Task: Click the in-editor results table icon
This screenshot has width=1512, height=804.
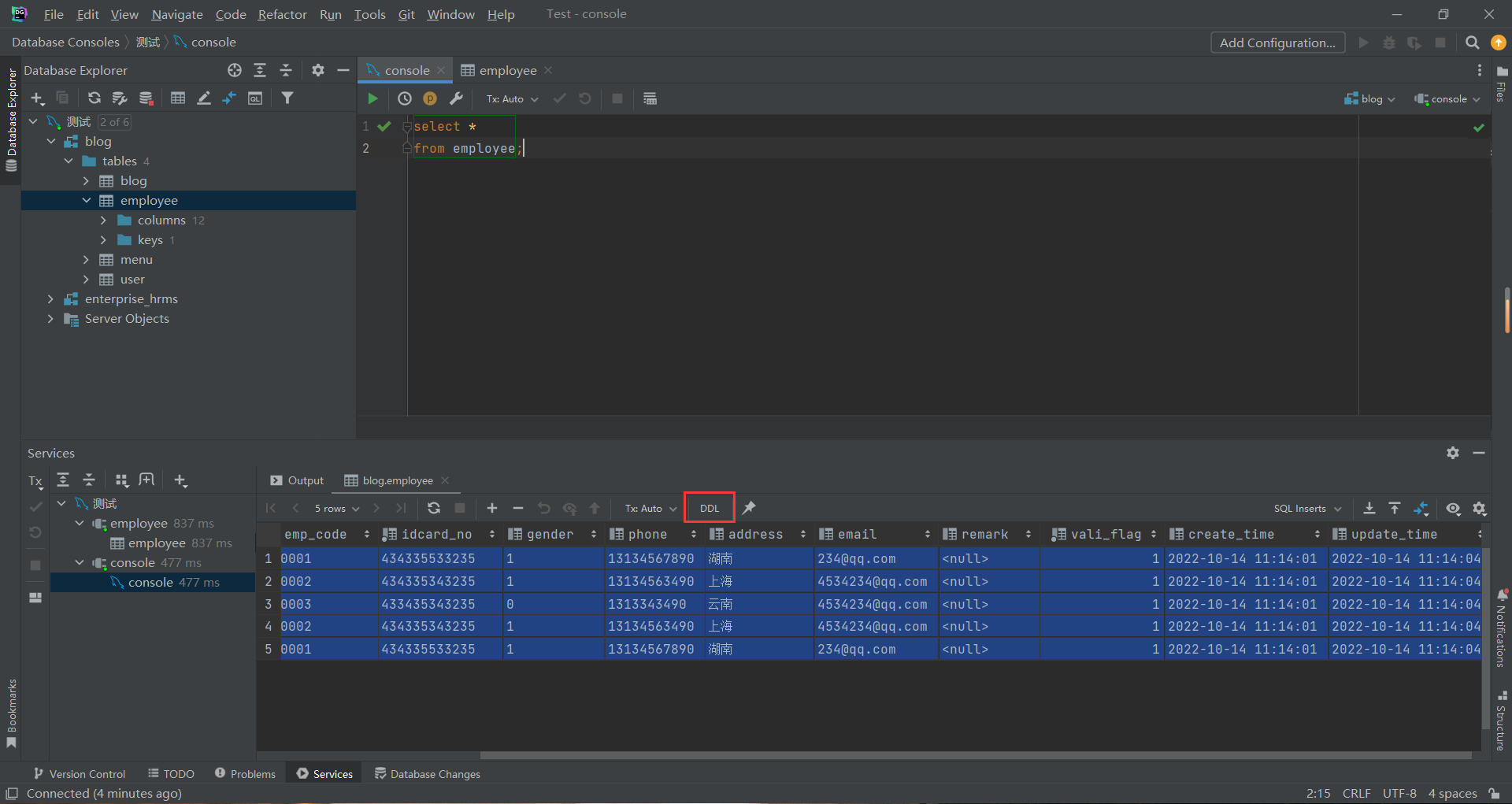Action: [x=650, y=98]
